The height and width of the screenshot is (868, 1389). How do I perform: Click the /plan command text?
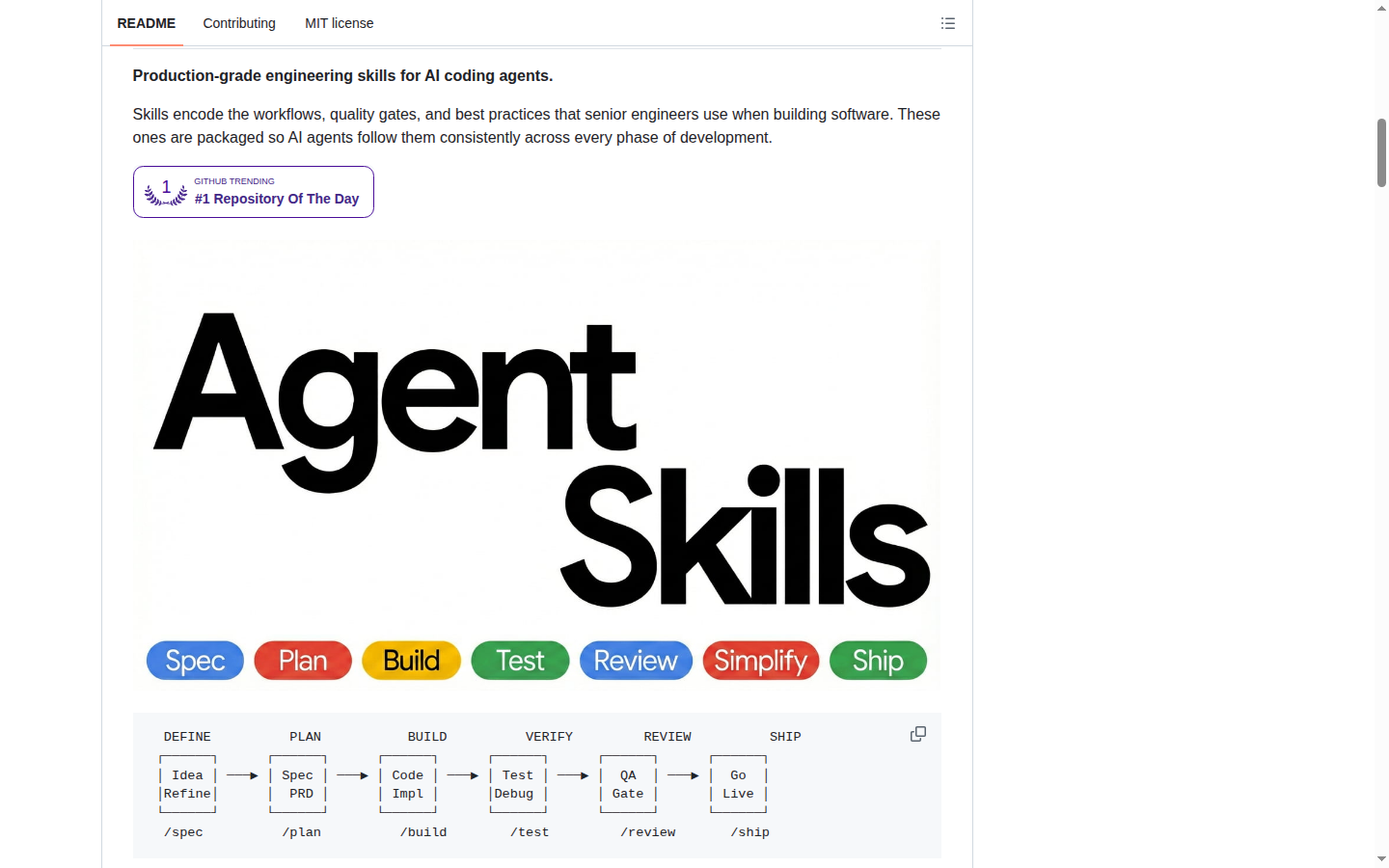[301, 832]
